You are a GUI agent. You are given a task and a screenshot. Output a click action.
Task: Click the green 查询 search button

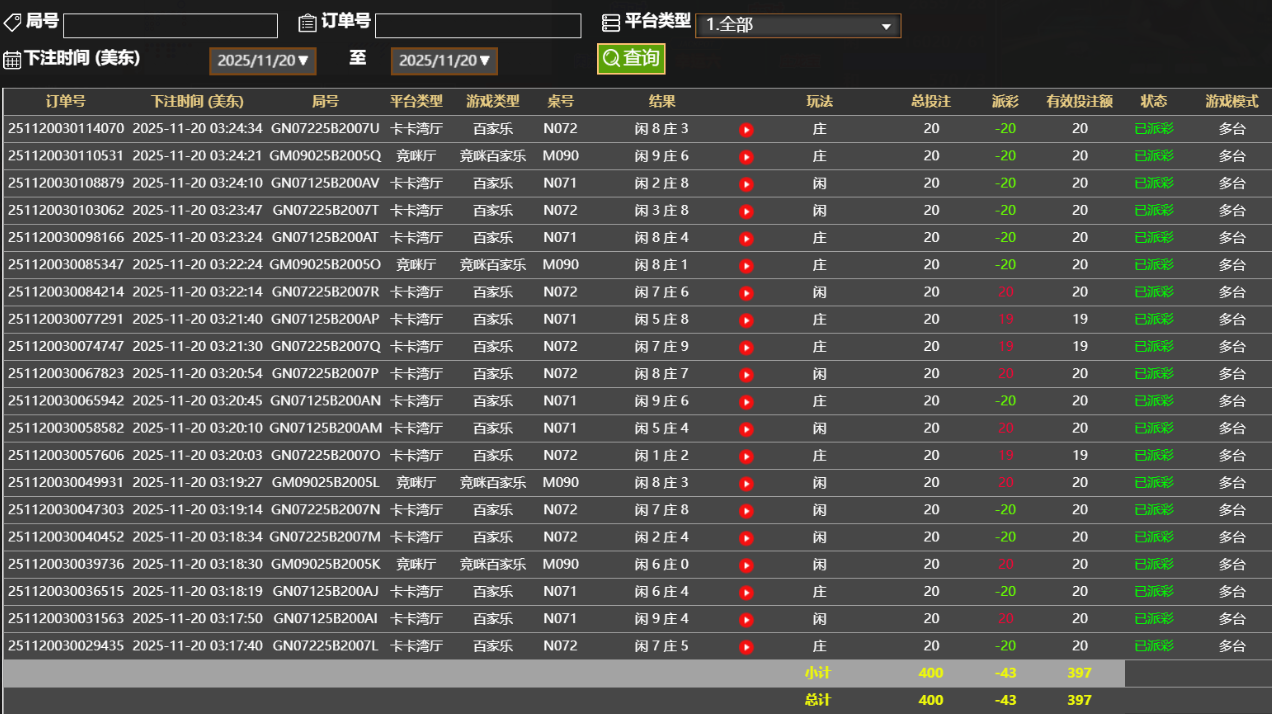pyautogui.click(x=631, y=59)
